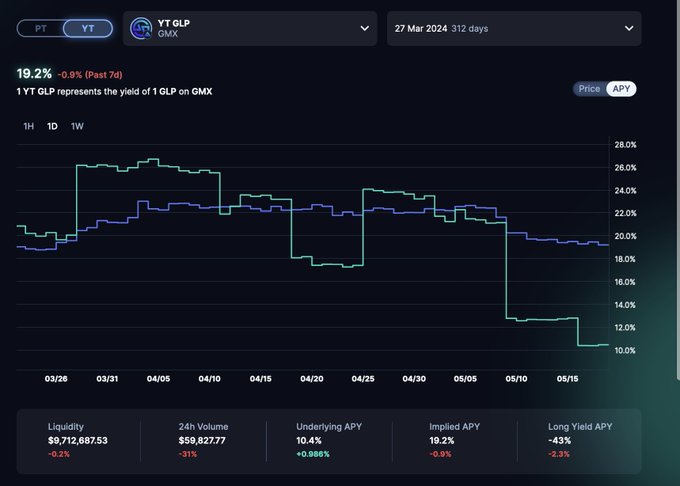Viewport: 680px width, 486px height.
Task: Click the Implied APY stat
Action: point(454,440)
